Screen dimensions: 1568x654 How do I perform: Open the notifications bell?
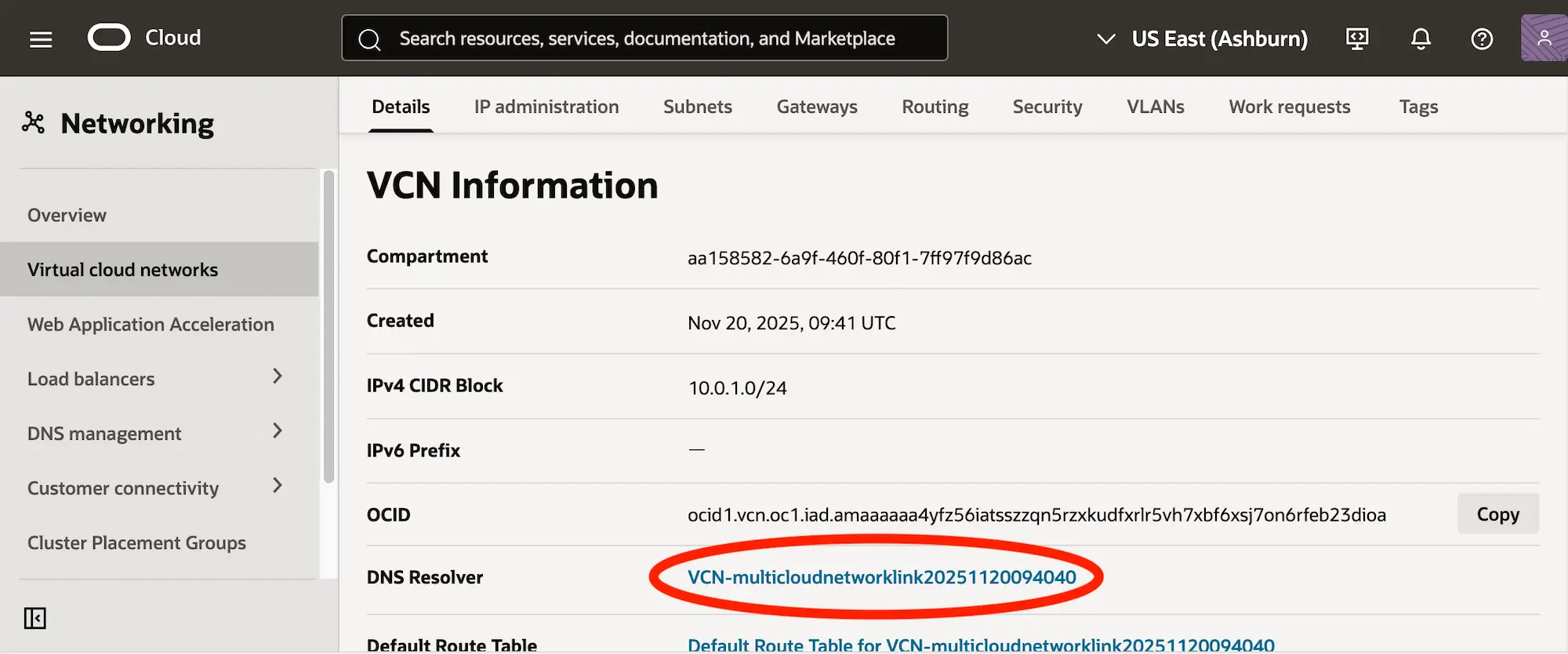pos(1421,38)
